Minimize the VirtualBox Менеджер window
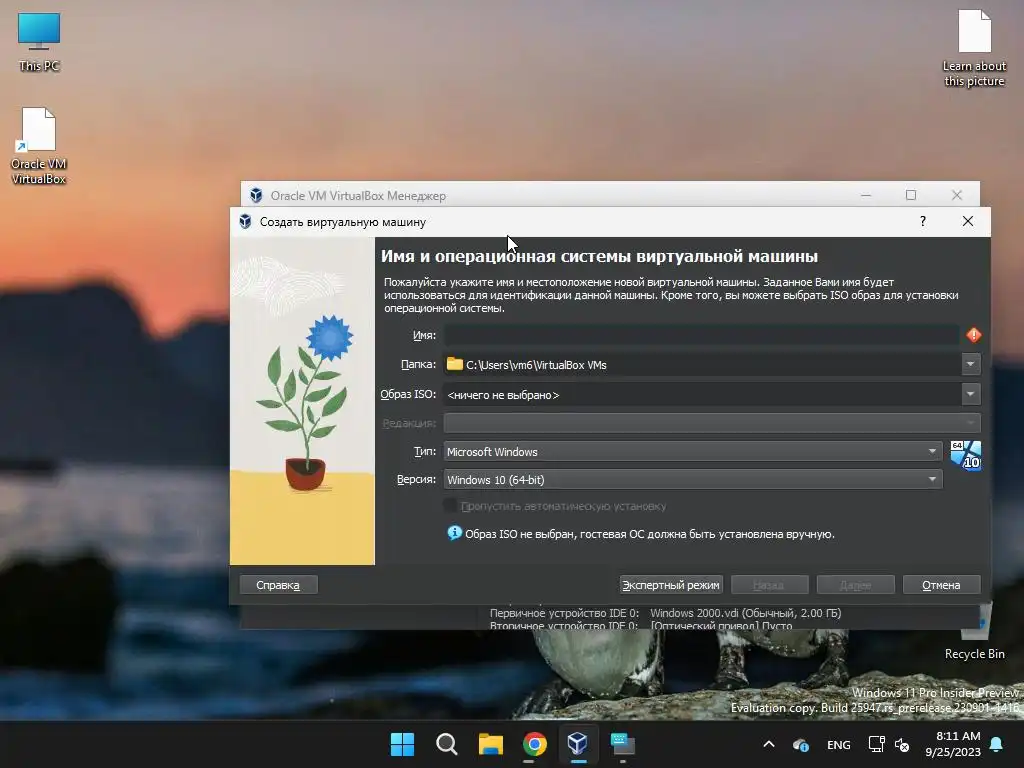1024x768 pixels. (x=866, y=195)
